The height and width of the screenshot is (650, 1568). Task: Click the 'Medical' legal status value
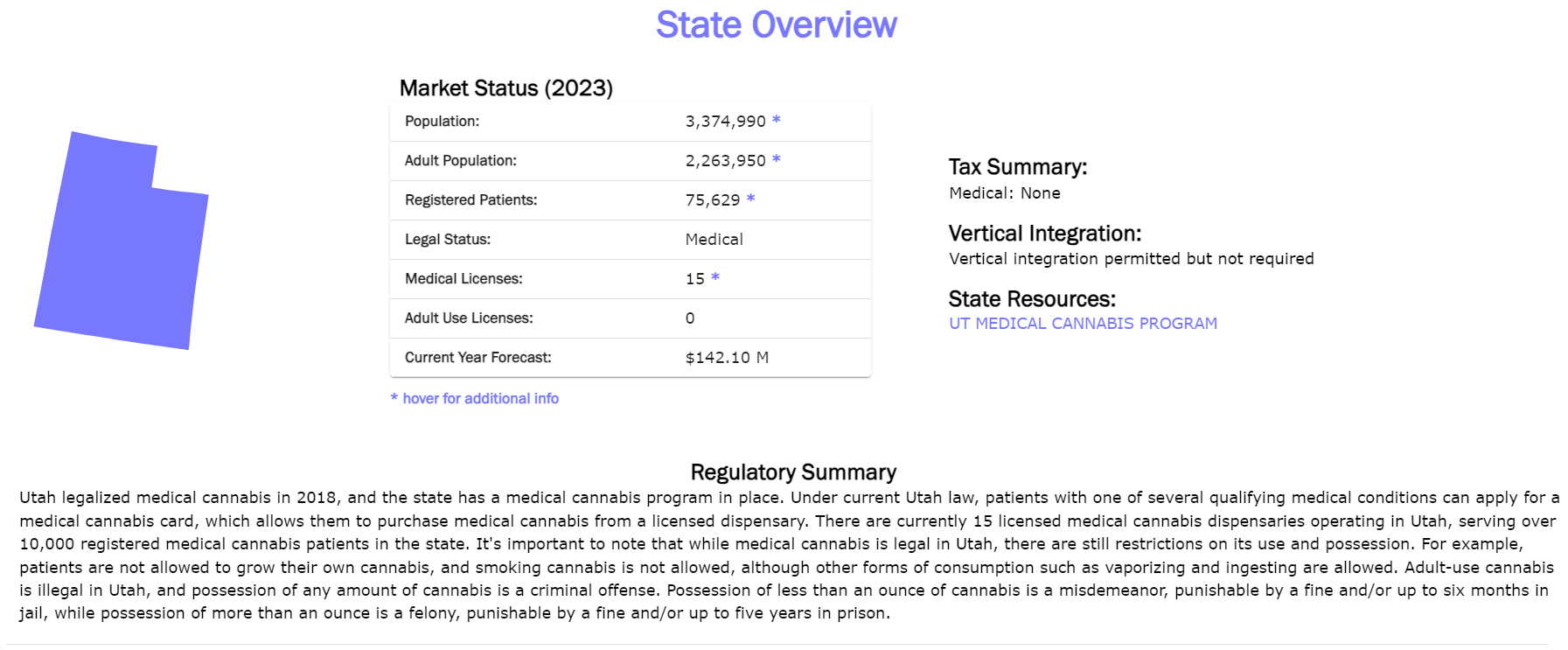(714, 240)
